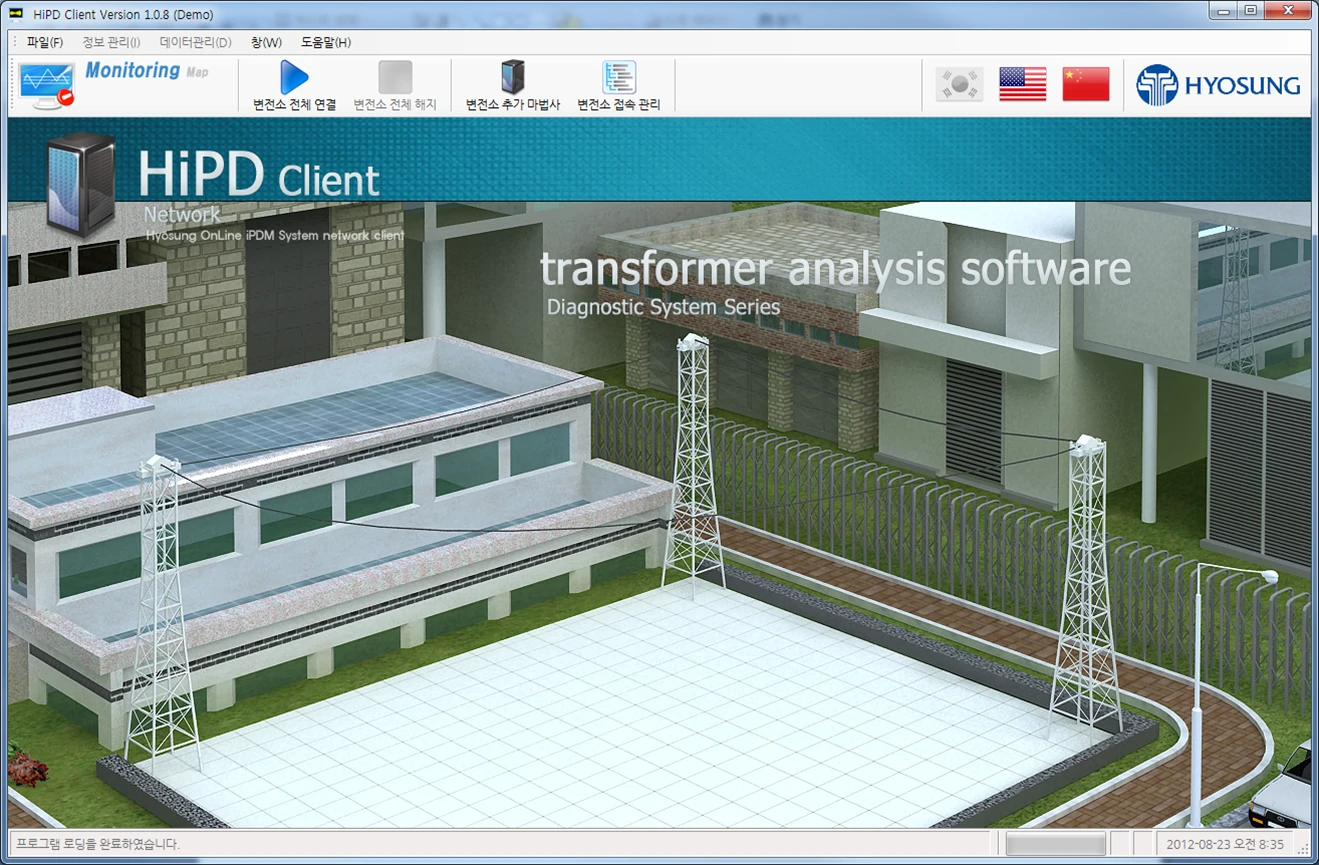Switch language with the Korean flag
This screenshot has height=865, width=1319.
[960, 84]
